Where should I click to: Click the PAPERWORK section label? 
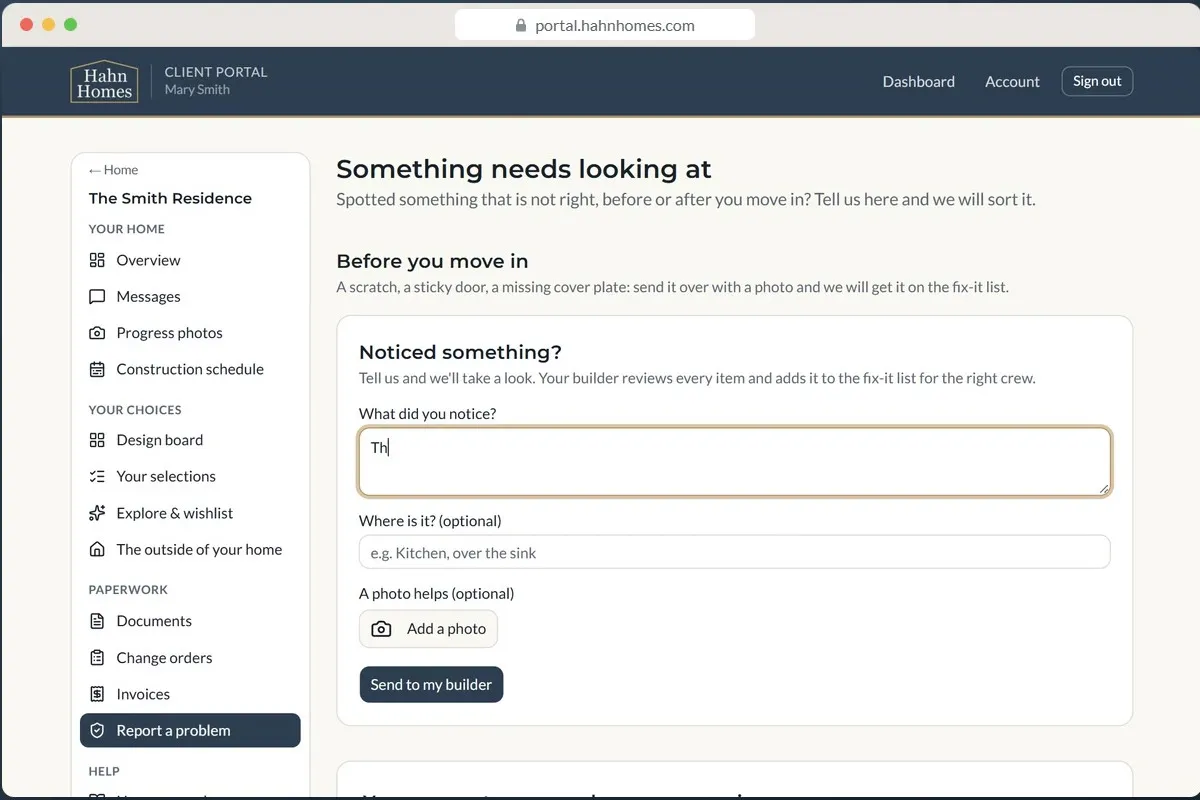tap(128, 590)
